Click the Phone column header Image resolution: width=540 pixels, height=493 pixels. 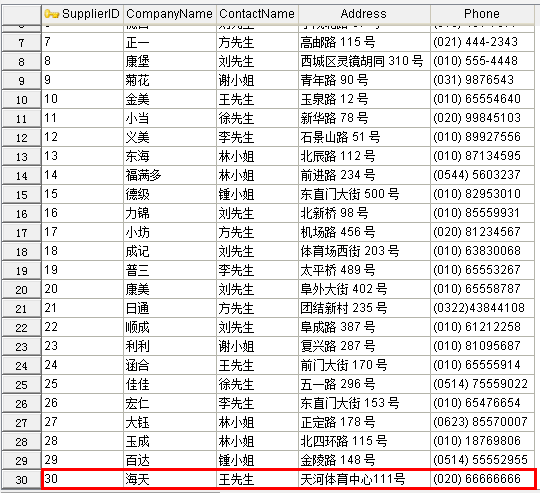482,14
